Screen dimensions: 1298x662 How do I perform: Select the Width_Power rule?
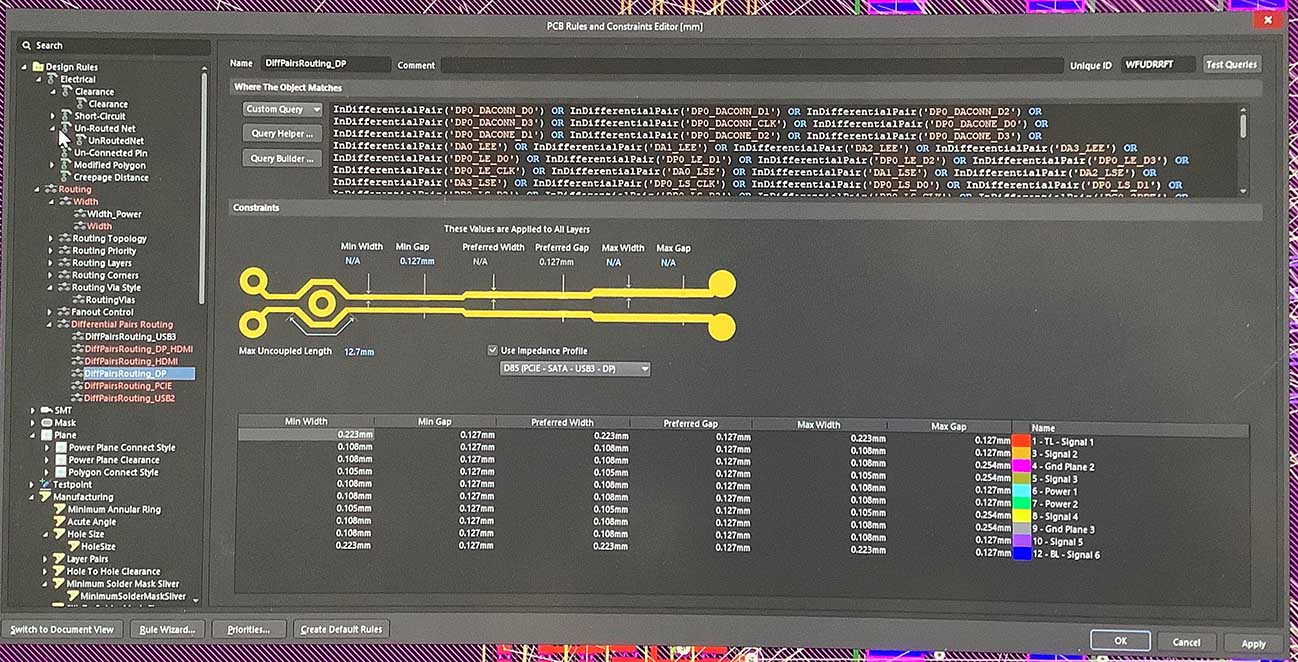[114, 214]
